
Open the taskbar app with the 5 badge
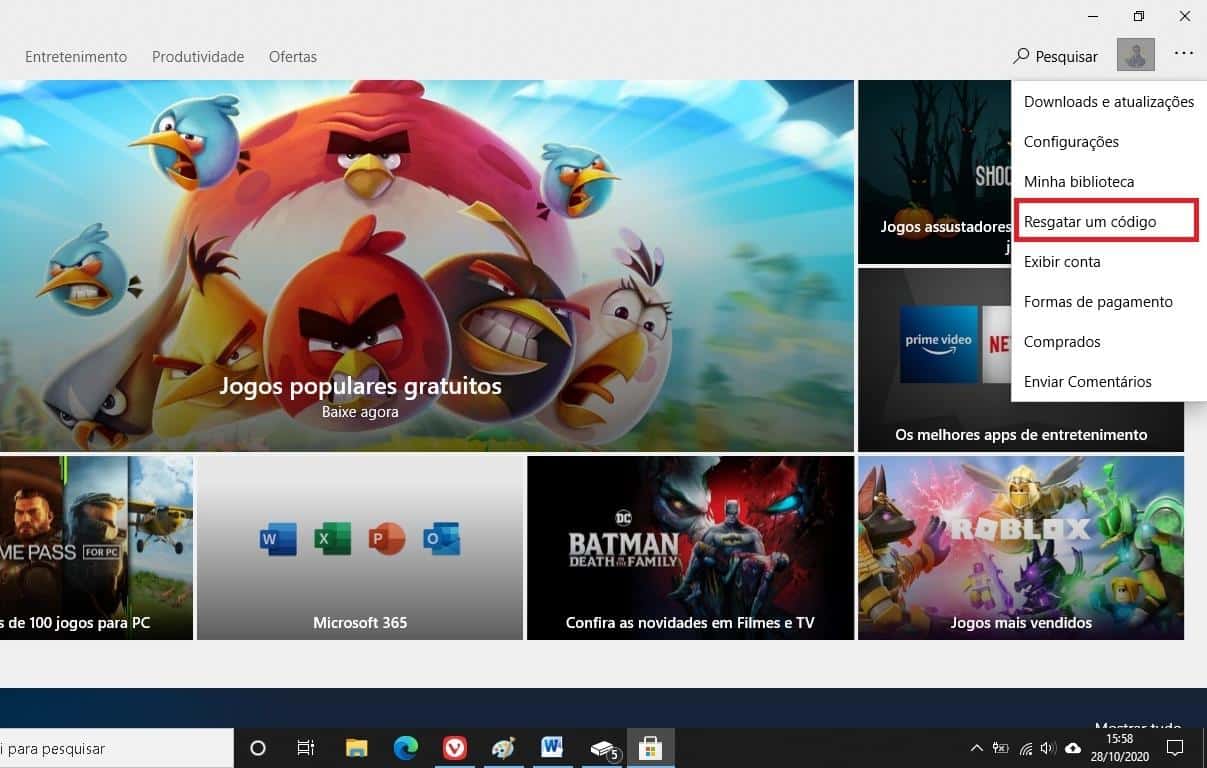[x=603, y=748]
